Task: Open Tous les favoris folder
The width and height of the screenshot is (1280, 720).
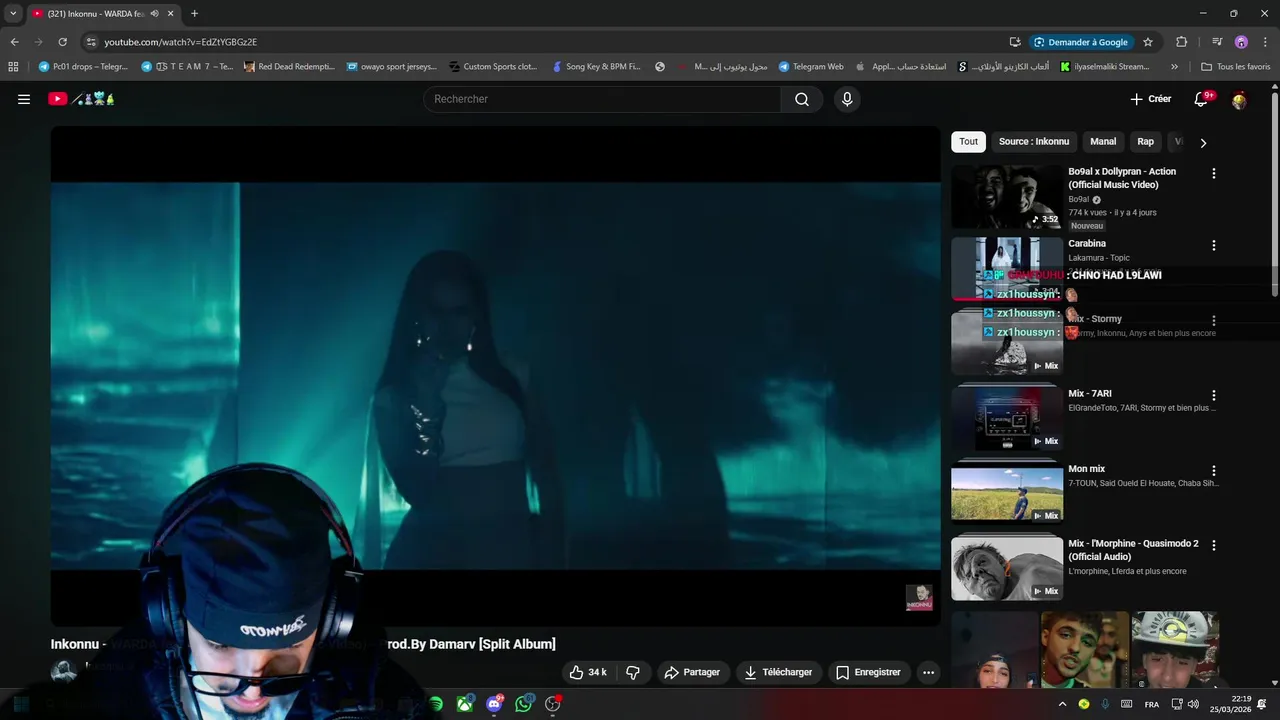Action: (1235, 67)
